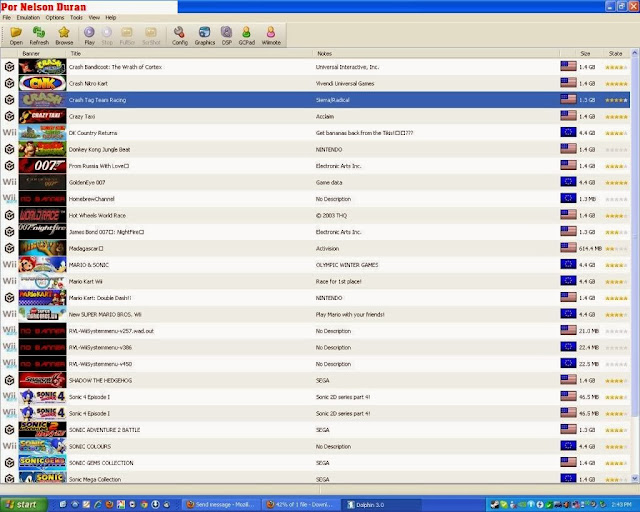The image size is (640, 512).
Task: Select DK Country Returns in the list
Action: [93, 133]
